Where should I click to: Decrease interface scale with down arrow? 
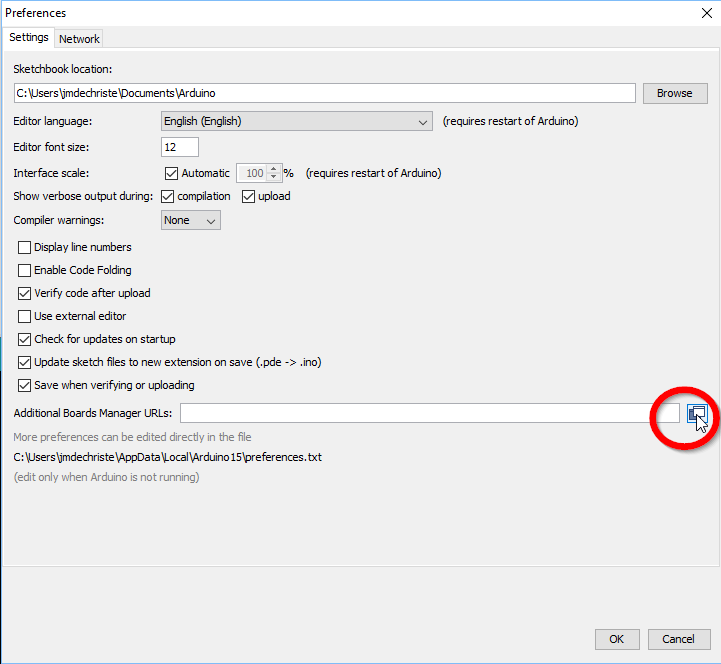(x=274, y=177)
